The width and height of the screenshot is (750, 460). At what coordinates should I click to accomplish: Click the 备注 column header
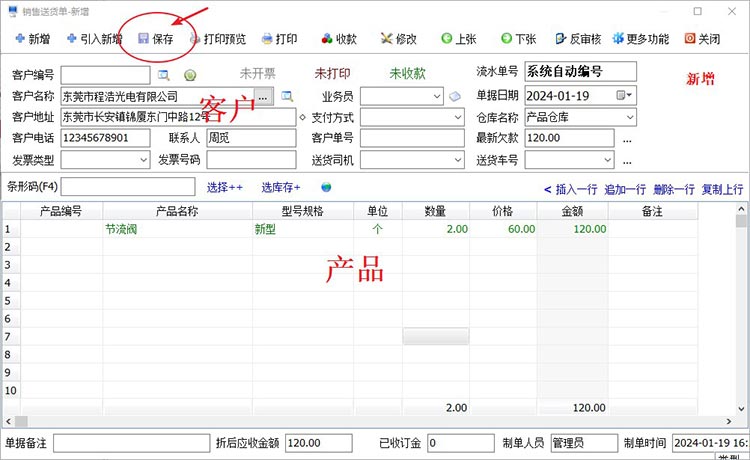coord(653,211)
